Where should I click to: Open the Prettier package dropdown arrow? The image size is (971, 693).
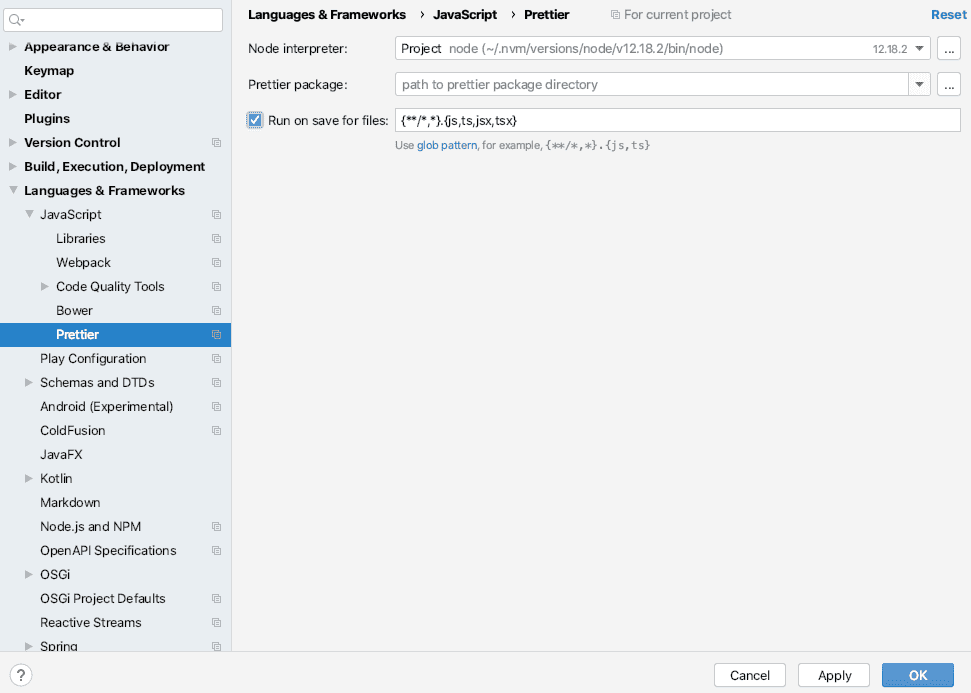[x=920, y=84]
